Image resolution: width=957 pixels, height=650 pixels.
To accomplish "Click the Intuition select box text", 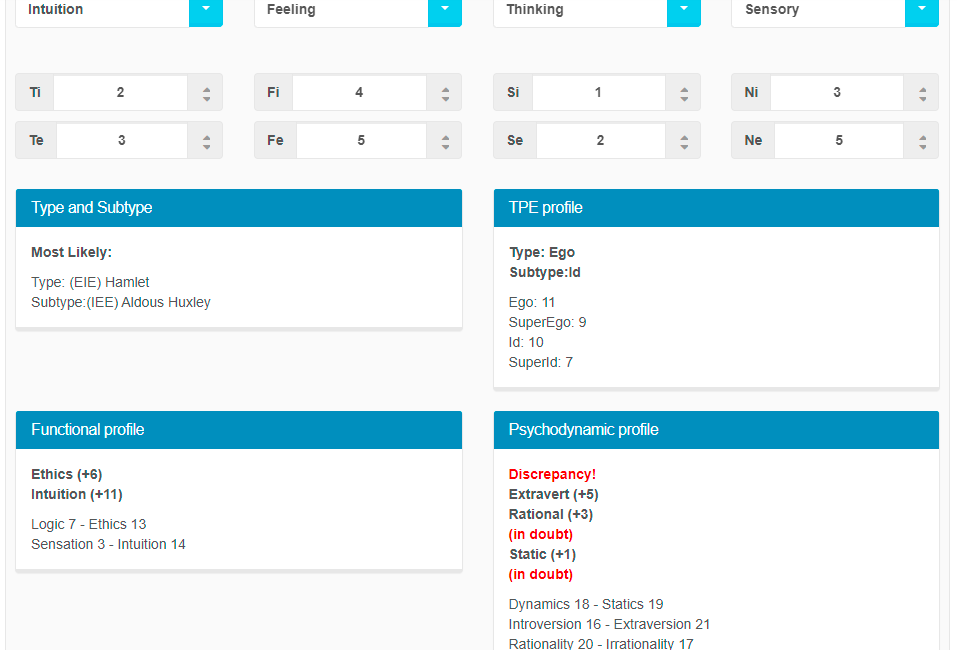I will [x=56, y=9].
